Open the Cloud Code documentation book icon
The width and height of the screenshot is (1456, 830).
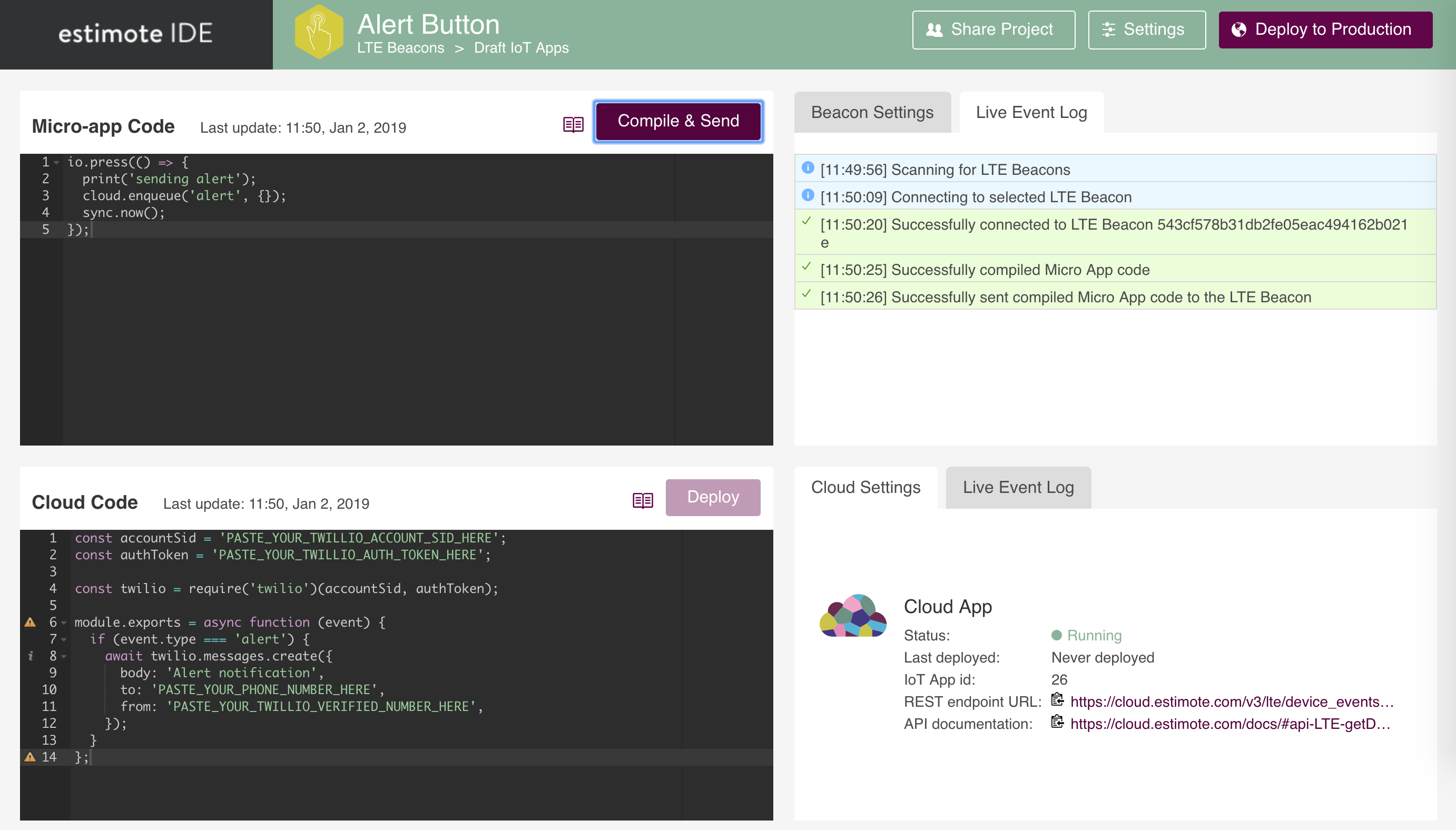click(643, 500)
